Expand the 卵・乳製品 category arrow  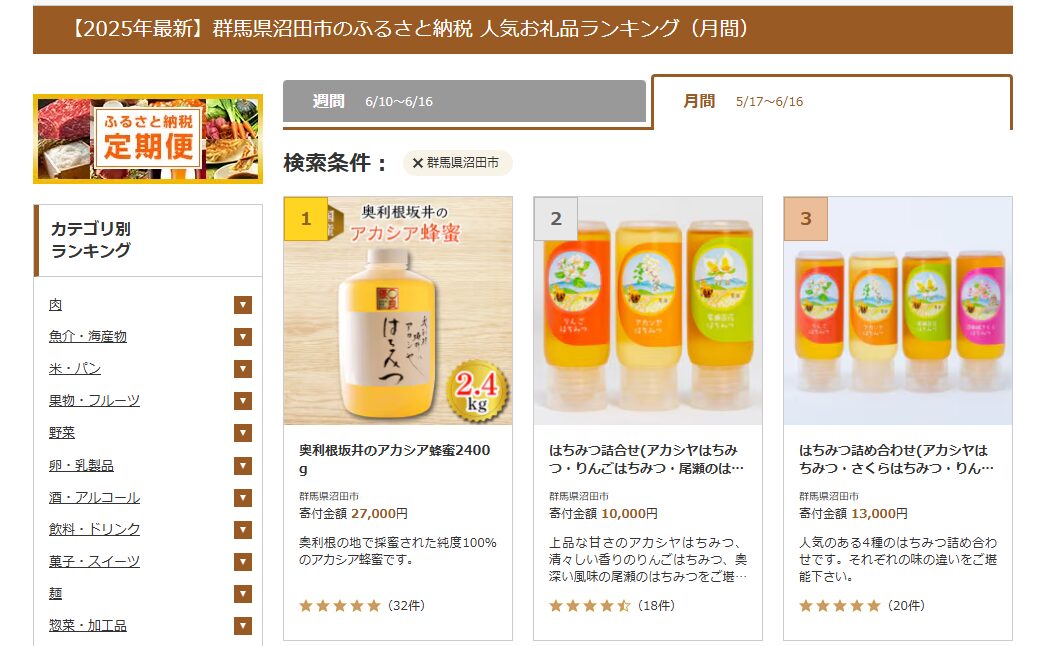click(243, 465)
